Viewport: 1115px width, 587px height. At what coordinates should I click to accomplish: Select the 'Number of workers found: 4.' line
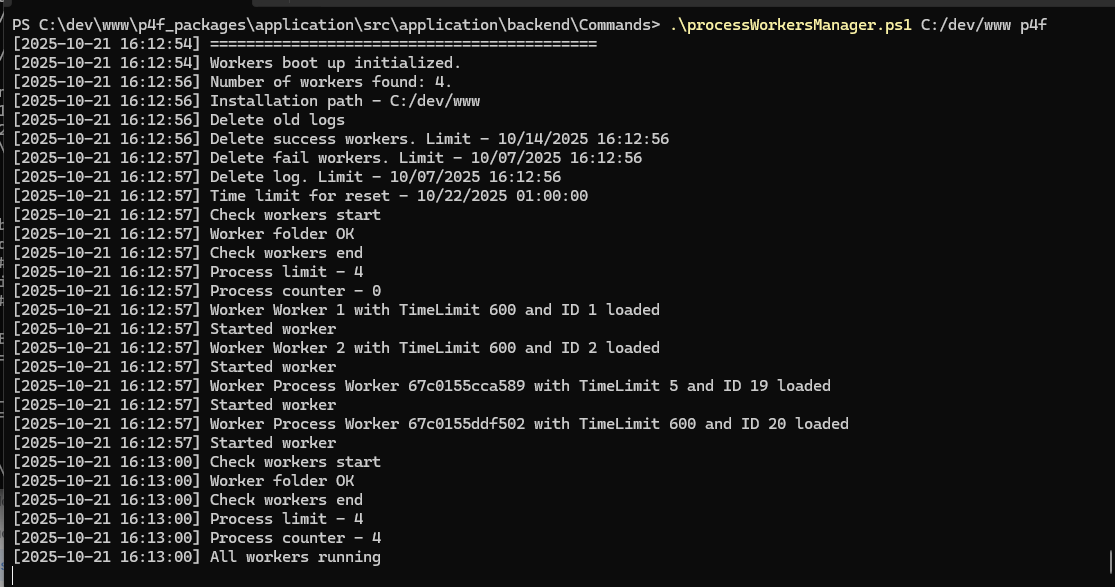click(x=331, y=82)
